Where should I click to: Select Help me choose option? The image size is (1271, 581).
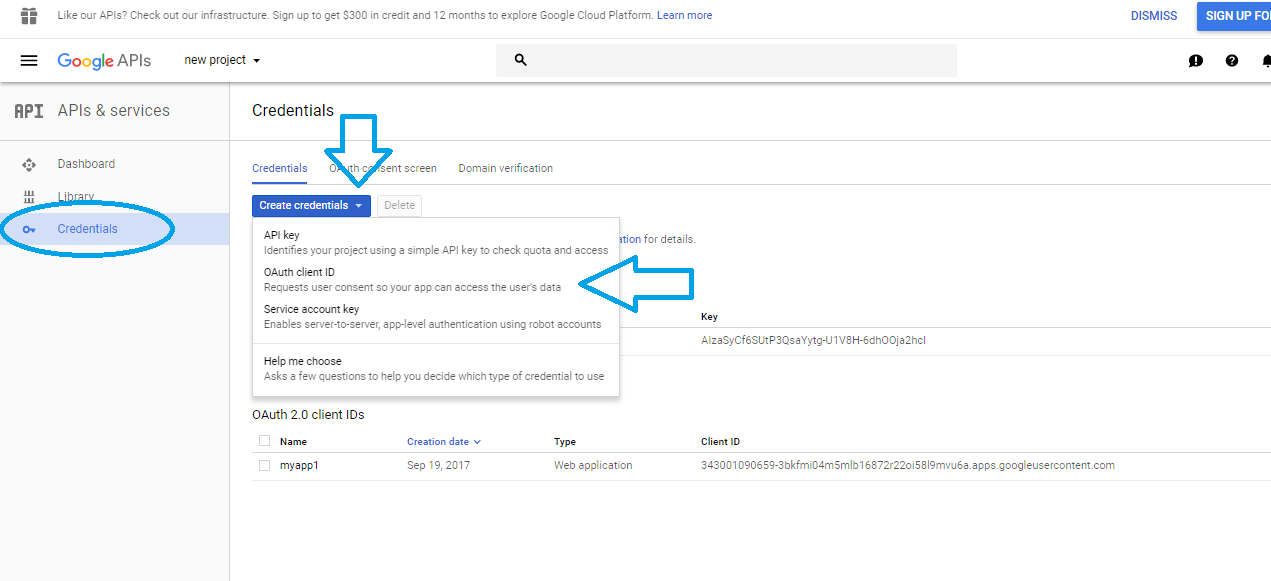[x=436, y=368]
